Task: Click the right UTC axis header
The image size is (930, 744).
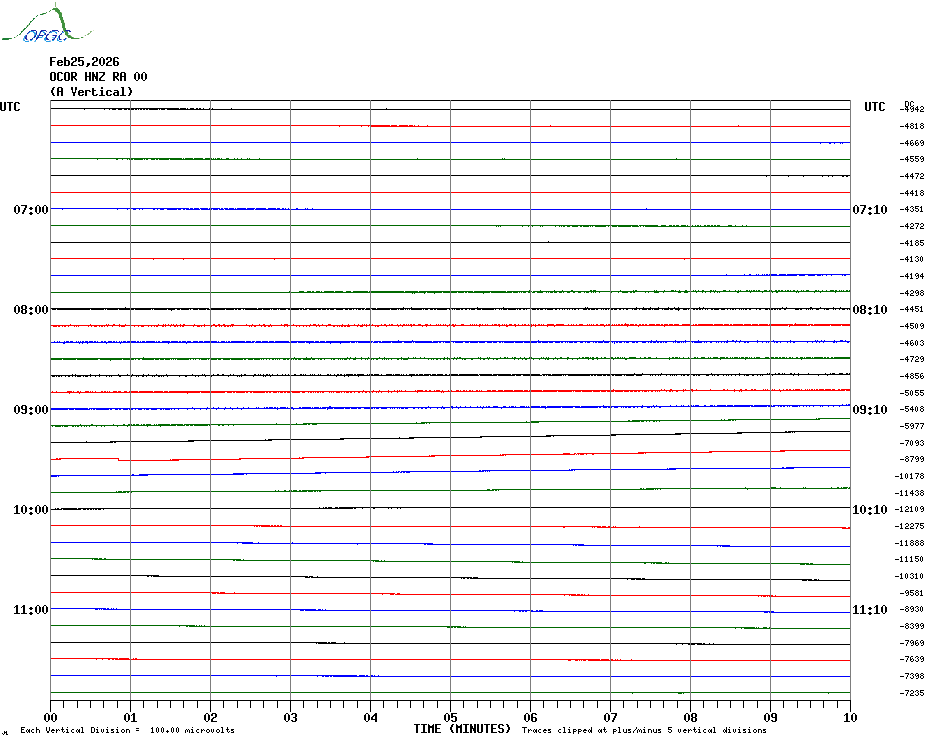Action: [874, 107]
